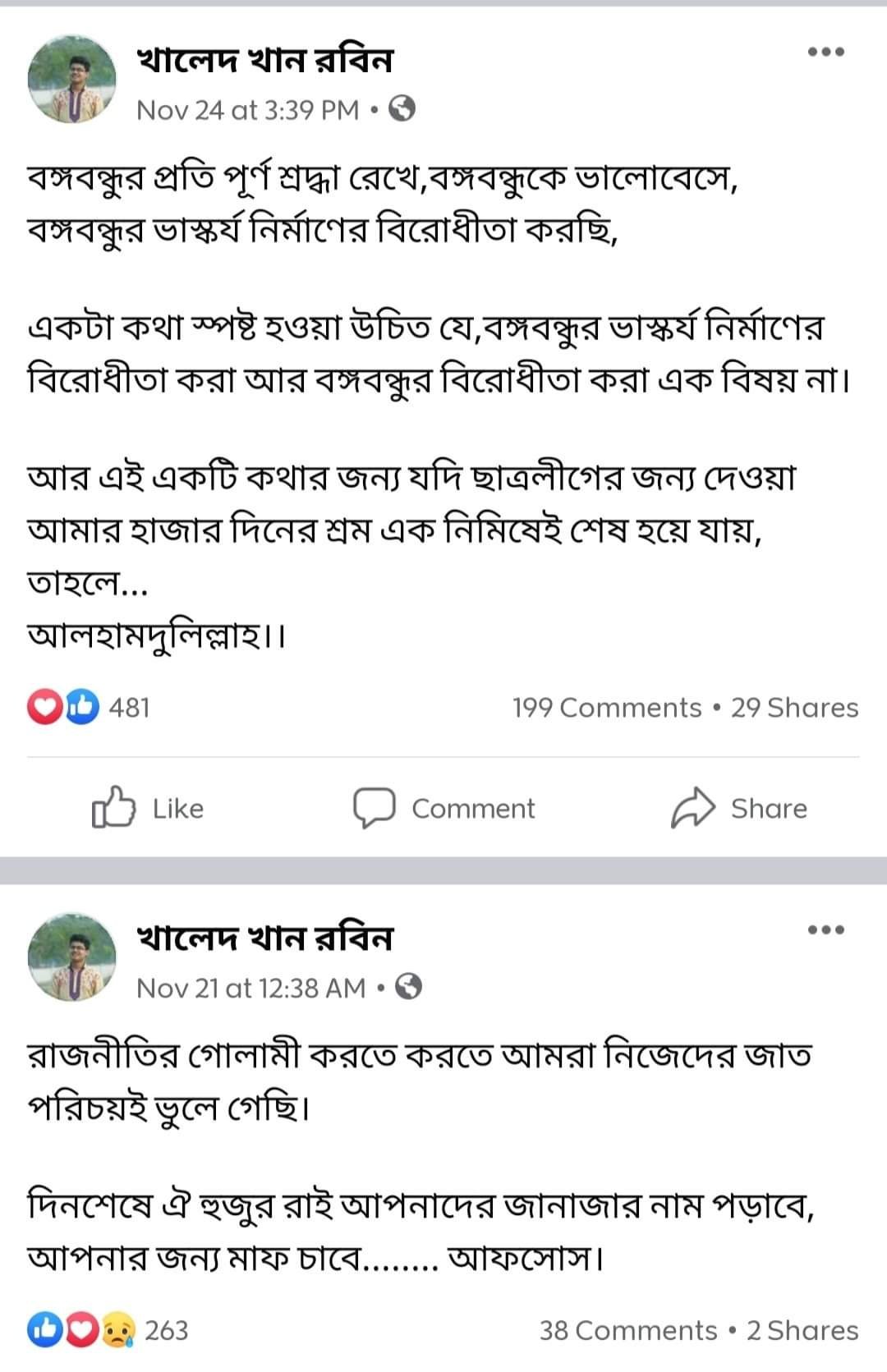Image resolution: width=887 pixels, height=1372 pixels.
Task: Open the second post's three-dot options menu
Action: [825, 929]
